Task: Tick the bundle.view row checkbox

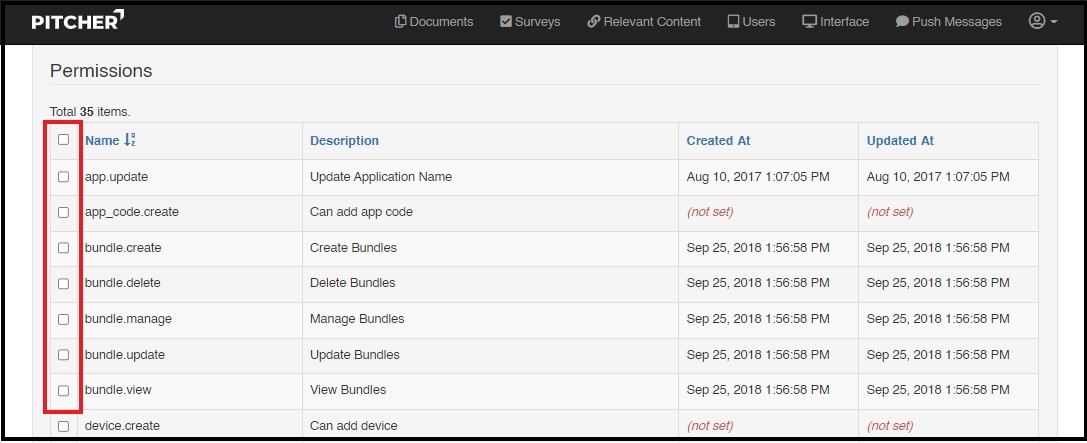Action: (63, 390)
